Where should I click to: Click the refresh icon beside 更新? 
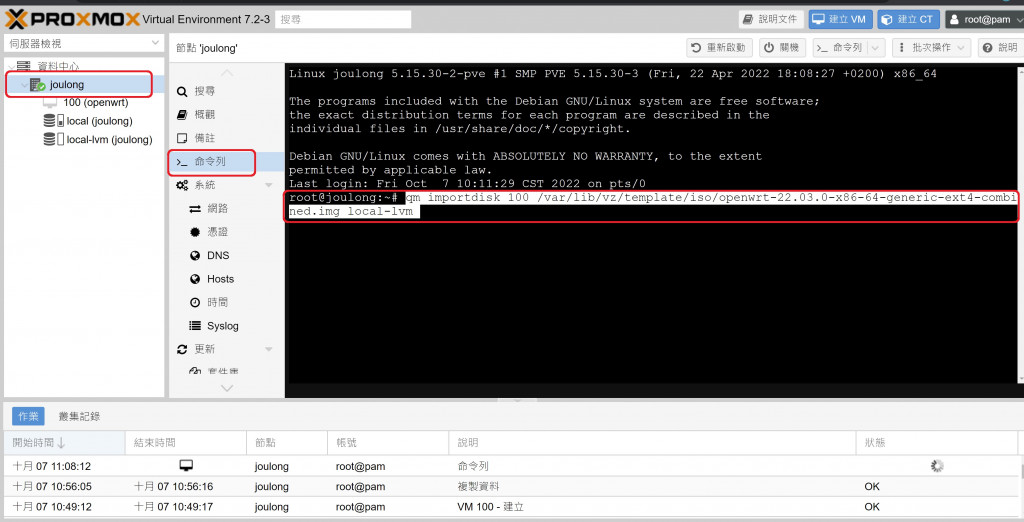point(182,350)
